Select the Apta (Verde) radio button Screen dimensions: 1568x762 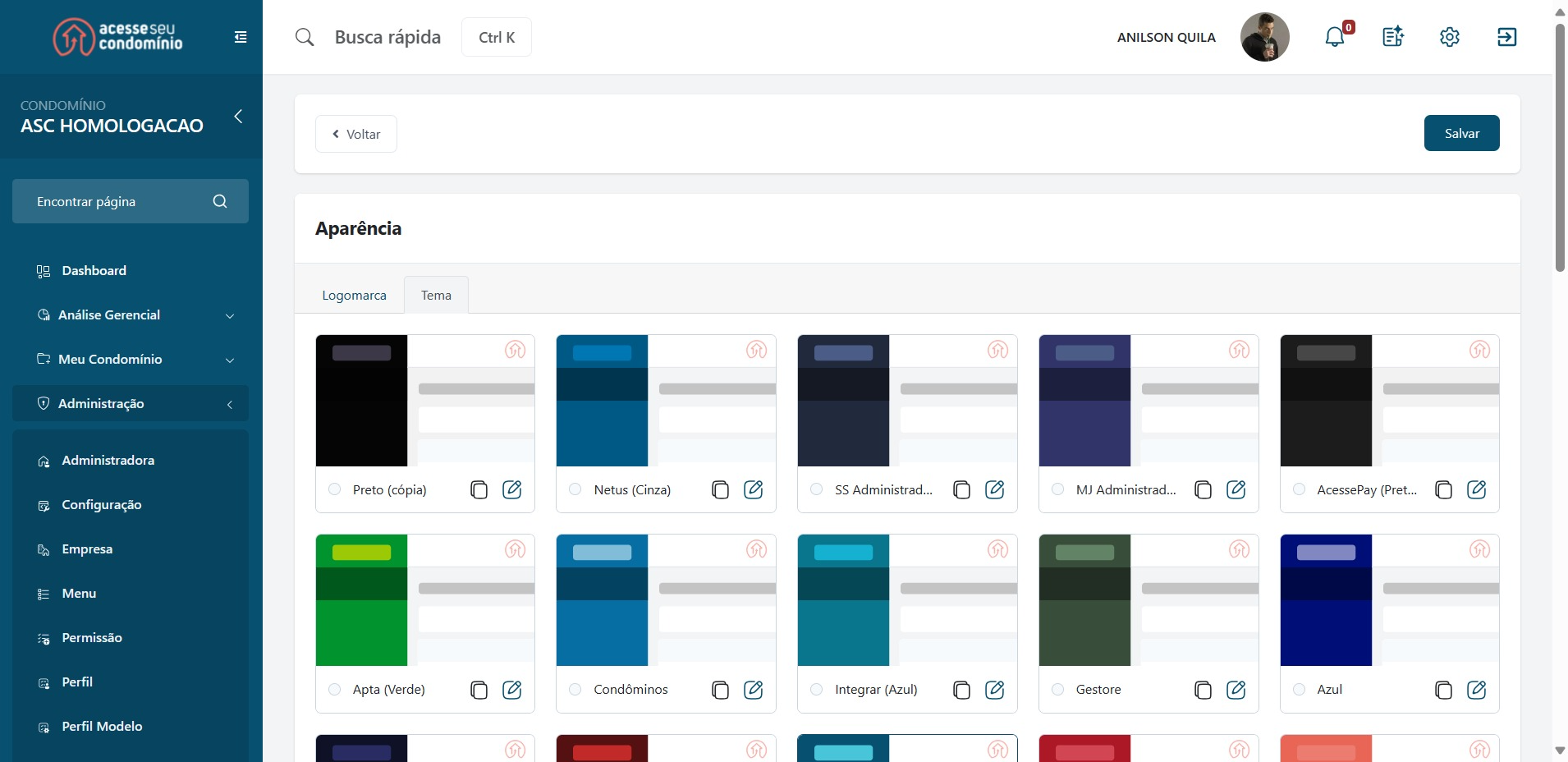[334, 689]
